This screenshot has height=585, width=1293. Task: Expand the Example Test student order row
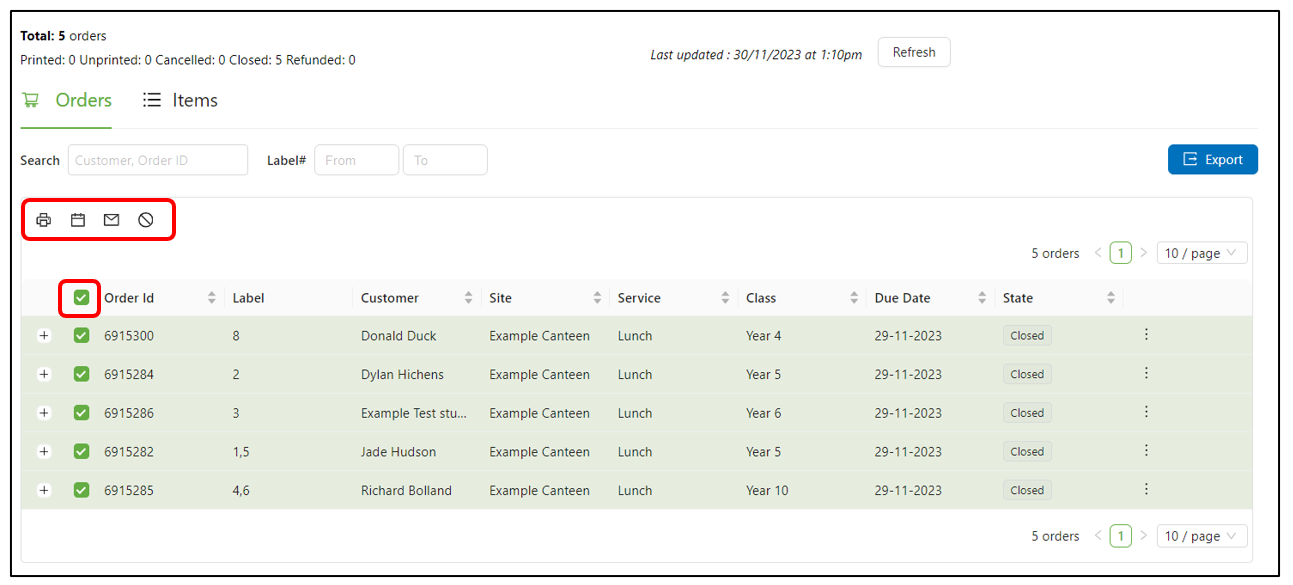(44, 413)
